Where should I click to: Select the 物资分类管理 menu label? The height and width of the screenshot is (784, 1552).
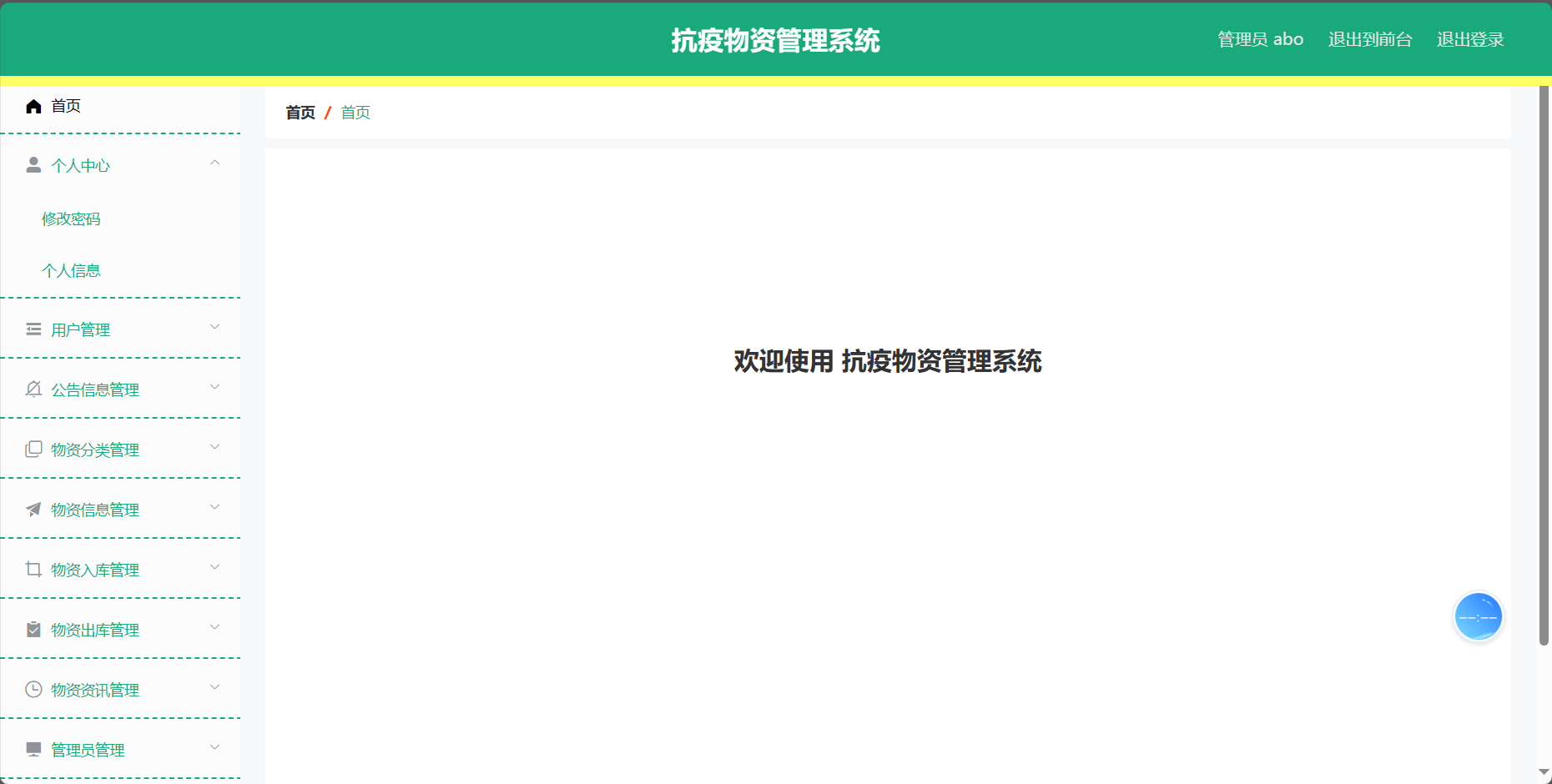[x=95, y=450]
